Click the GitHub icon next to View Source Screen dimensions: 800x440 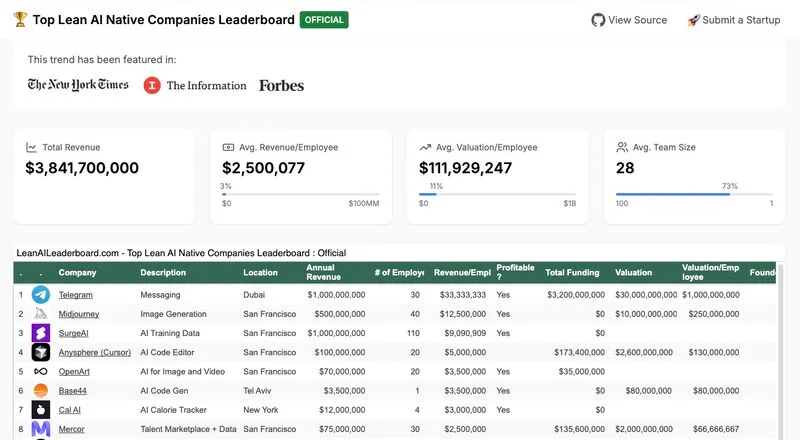598,20
